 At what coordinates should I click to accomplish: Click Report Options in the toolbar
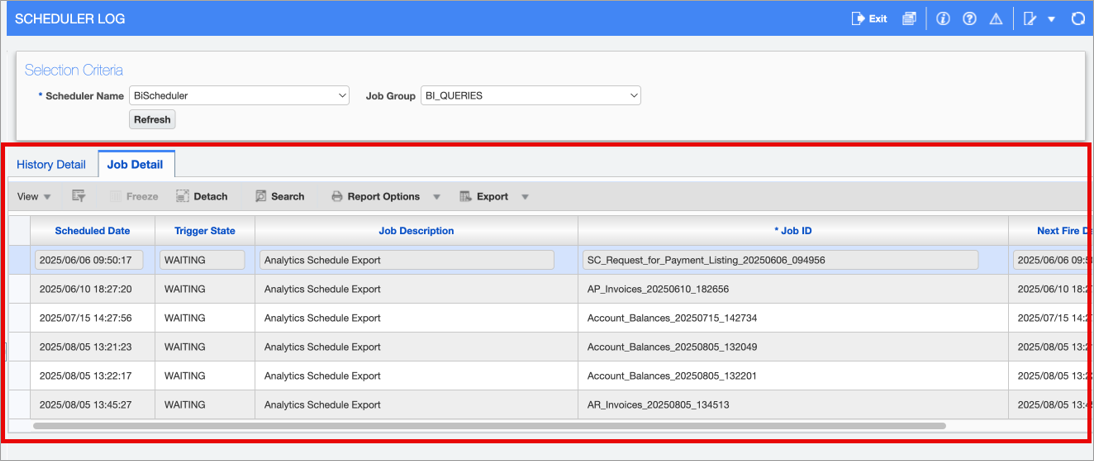pyautogui.click(x=375, y=197)
